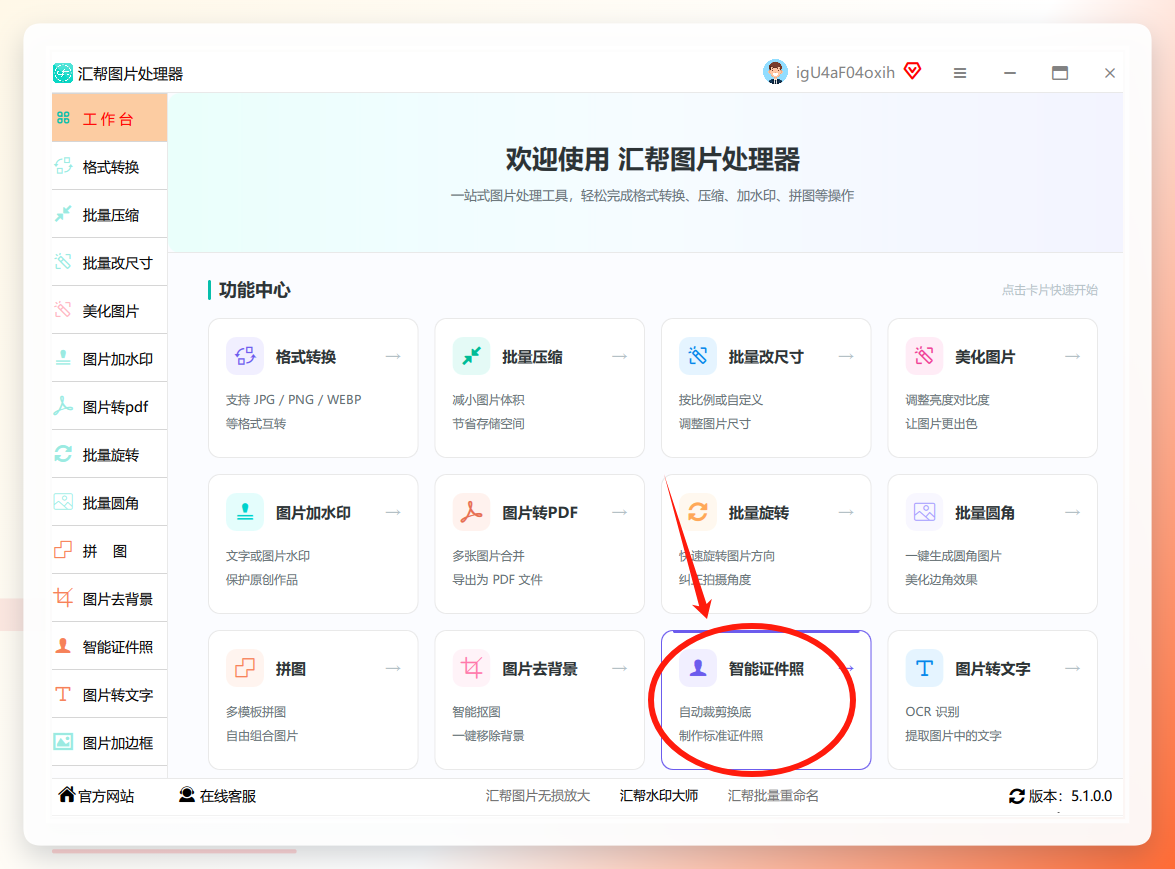The width and height of the screenshot is (1175, 869).
Task: Click the arrow on 拼图 card
Action: point(393,668)
